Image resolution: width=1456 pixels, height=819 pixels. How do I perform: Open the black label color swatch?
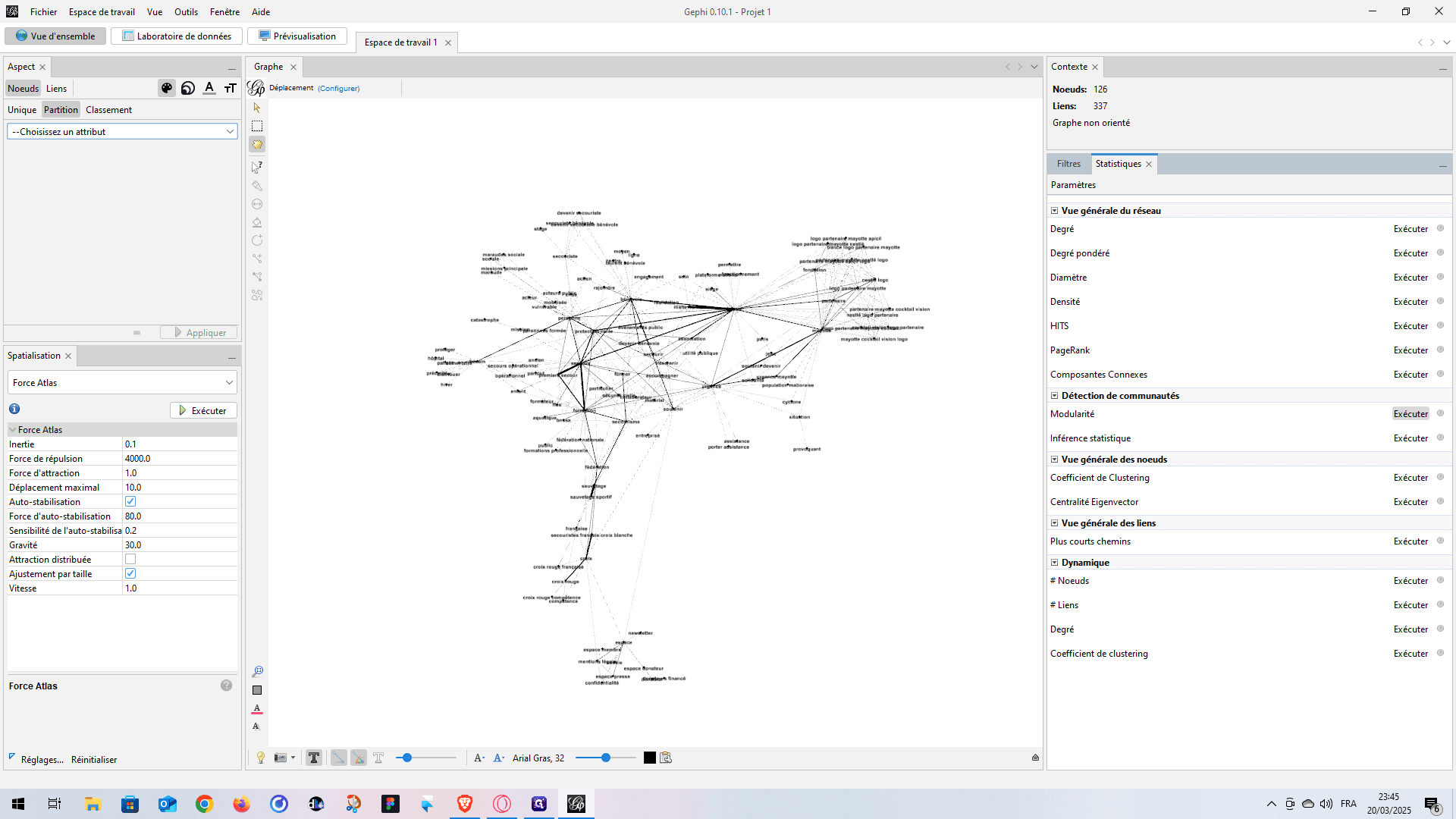pos(650,758)
